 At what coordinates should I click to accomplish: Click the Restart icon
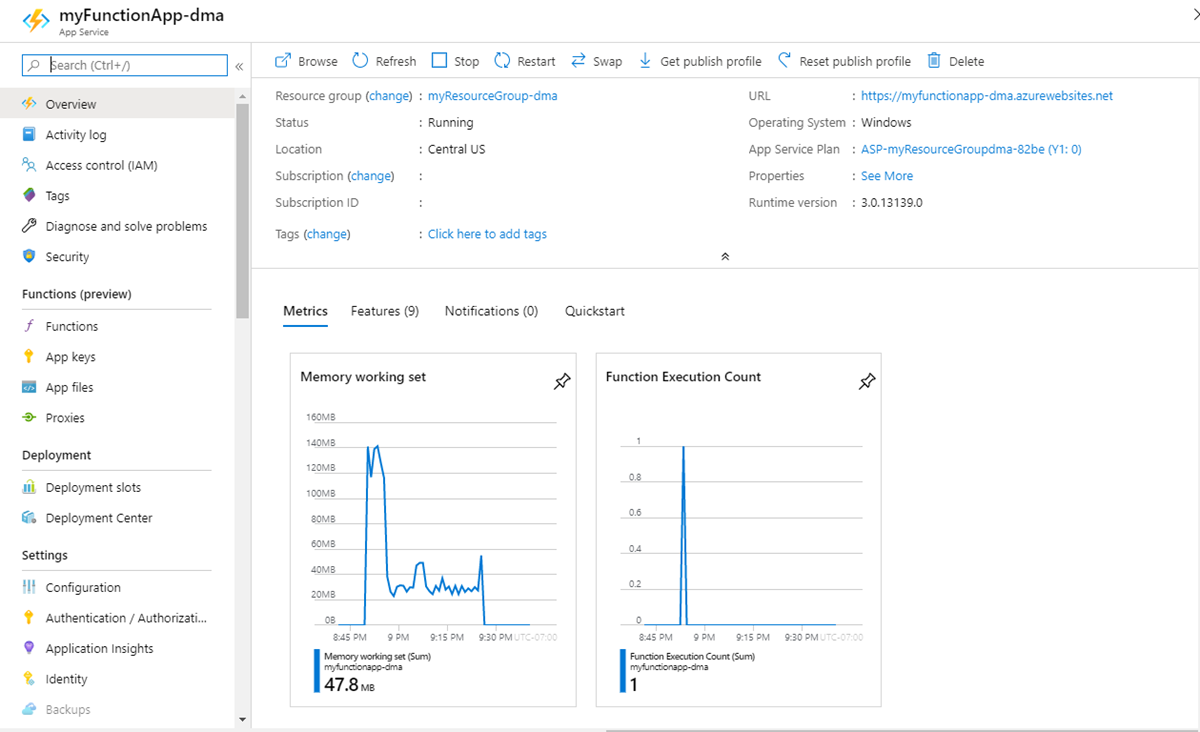502,61
